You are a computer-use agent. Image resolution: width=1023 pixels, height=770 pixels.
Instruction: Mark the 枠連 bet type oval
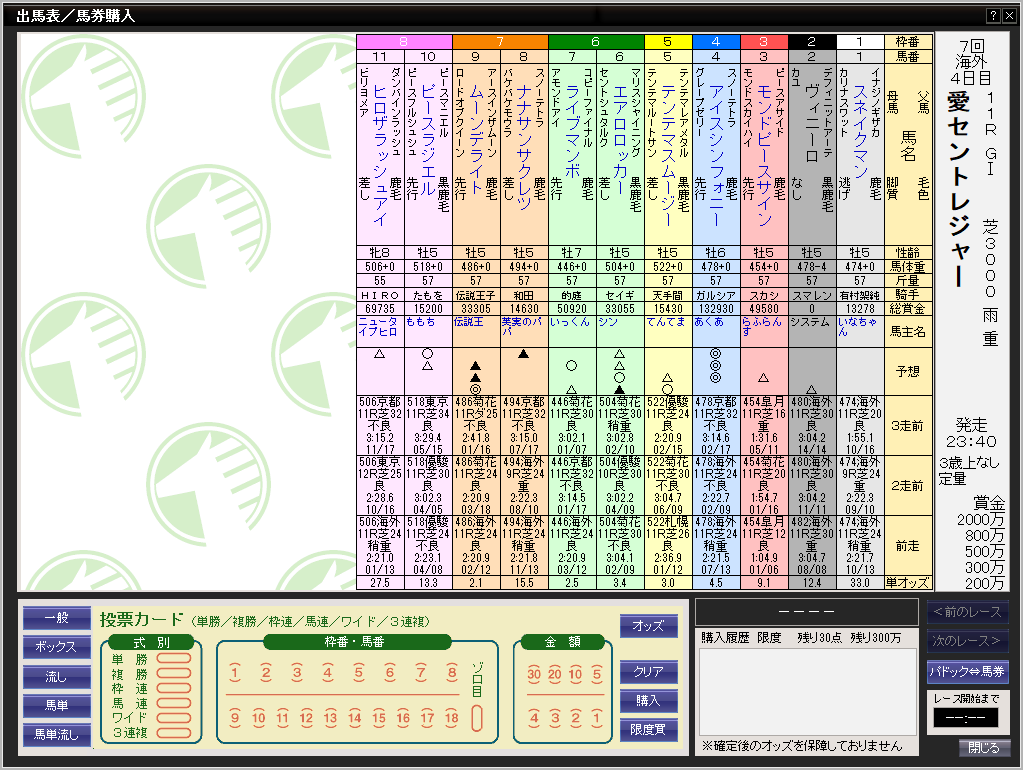click(x=174, y=688)
